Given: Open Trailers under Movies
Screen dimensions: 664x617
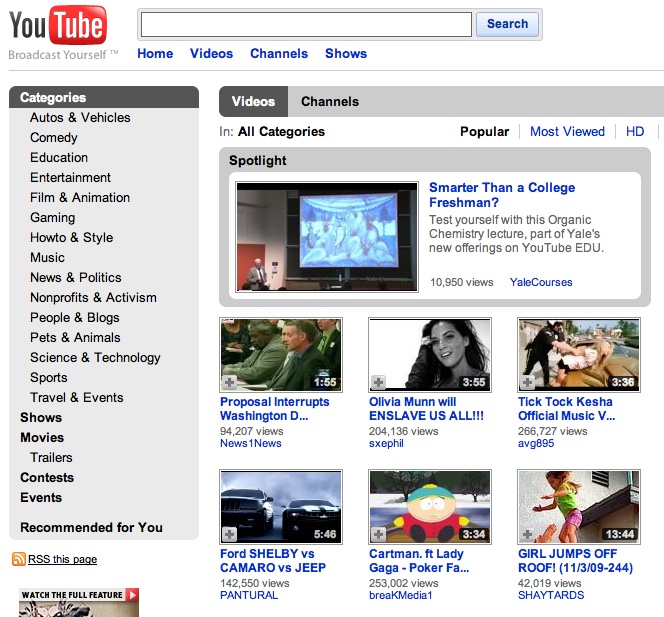Looking at the screenshot, I should pyautogui.click(x=51, y=457).
